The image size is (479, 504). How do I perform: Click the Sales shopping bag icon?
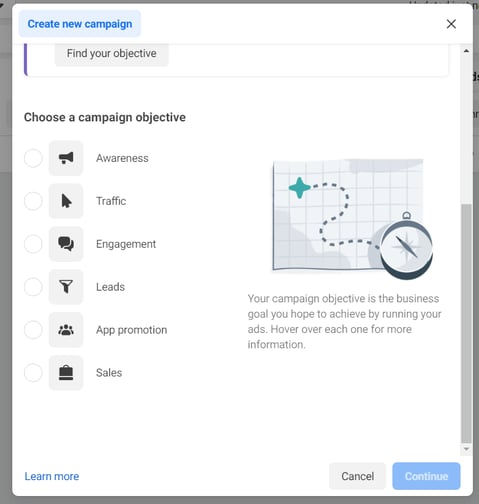click(66, 373)
